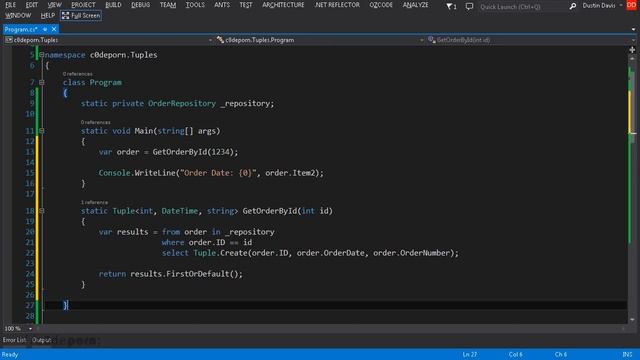Open the feedback speech bubble icon
Screen dimensions: 640x360
tap(469, 6)
